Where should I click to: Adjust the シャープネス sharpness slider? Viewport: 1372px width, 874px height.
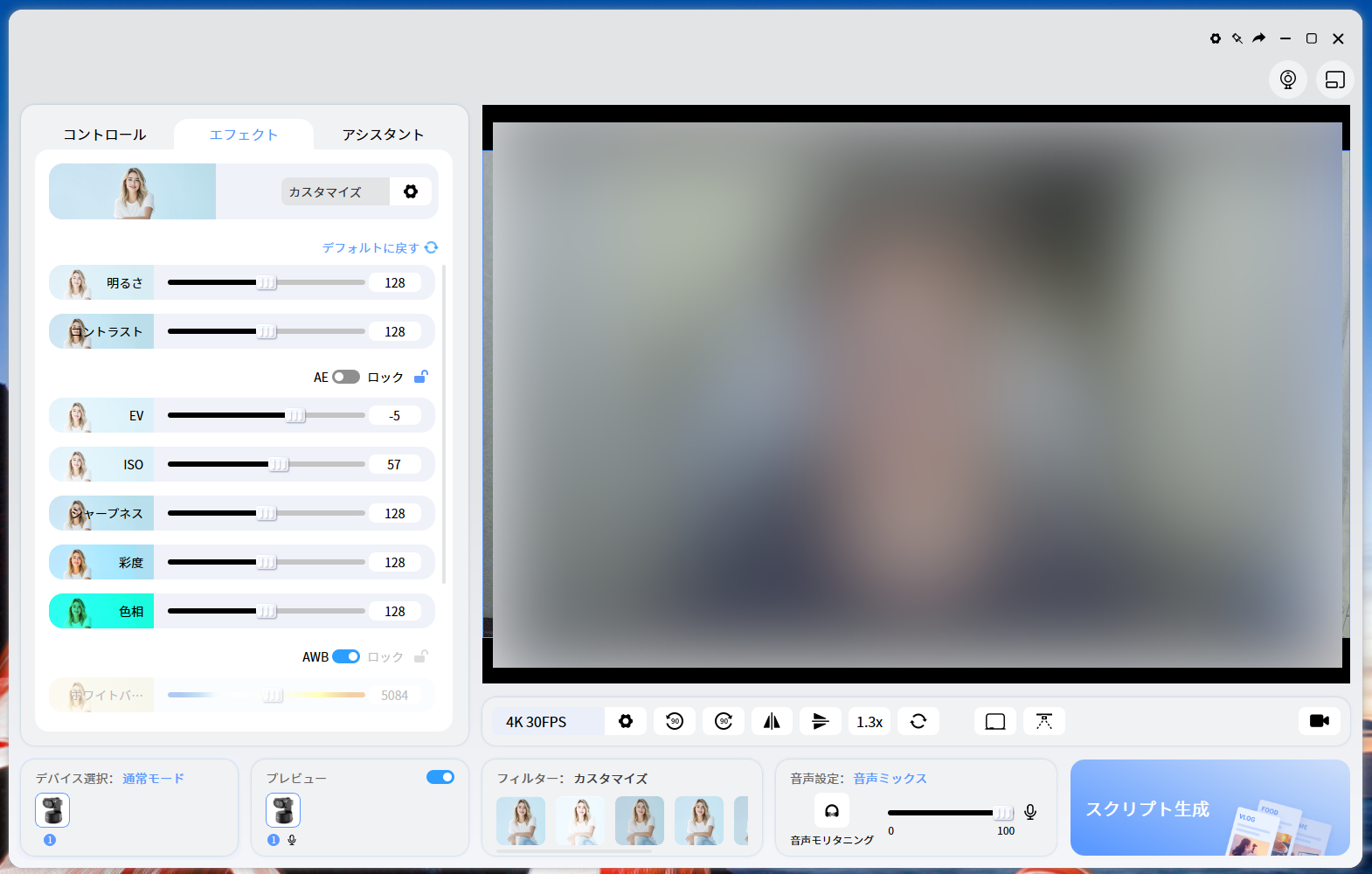click(267, 513)
